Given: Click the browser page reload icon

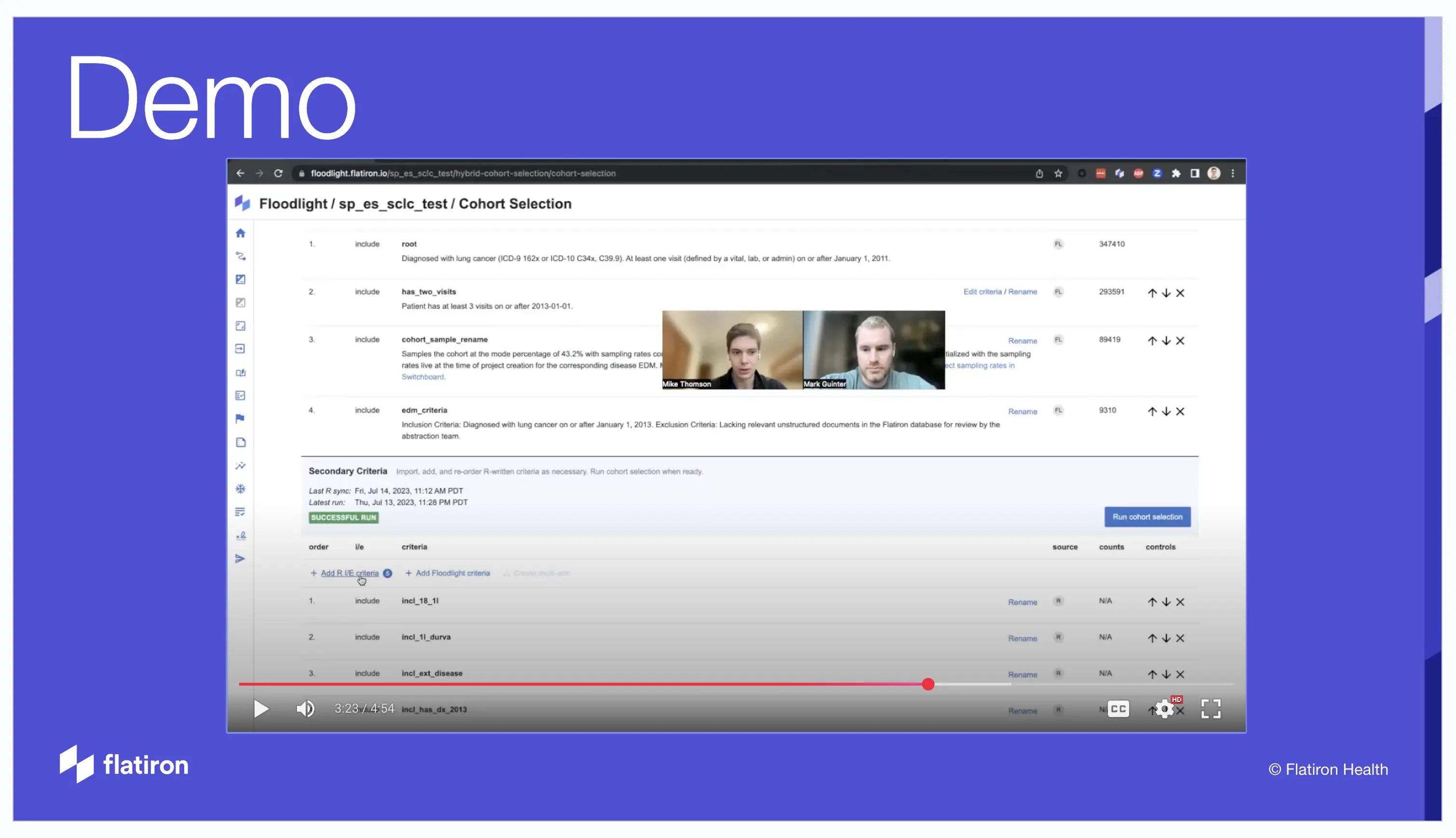Looking at the screenshot, I should [278, 173].
